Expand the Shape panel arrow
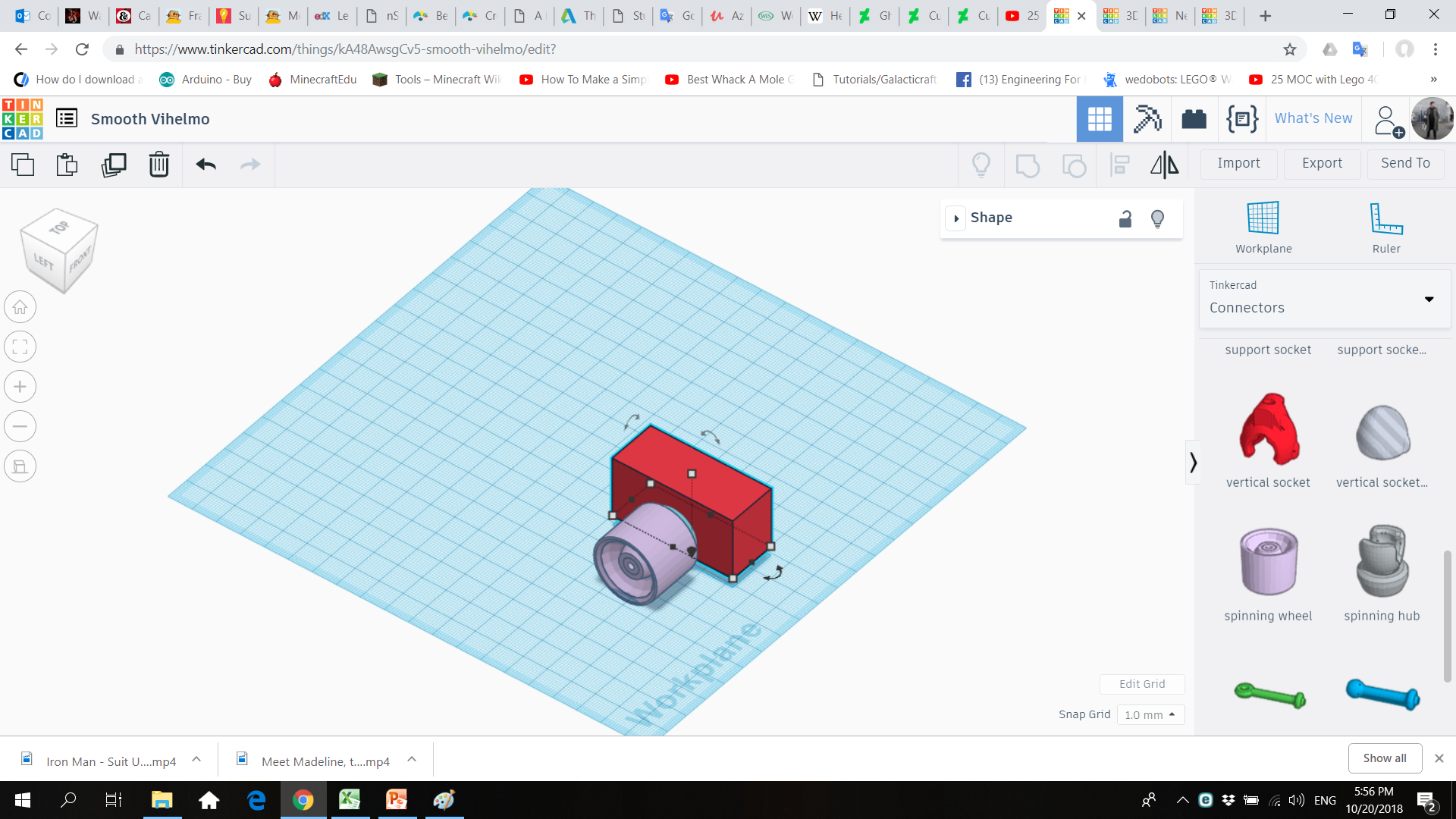Screen dimensions: 1456x819 coord(956,218)
